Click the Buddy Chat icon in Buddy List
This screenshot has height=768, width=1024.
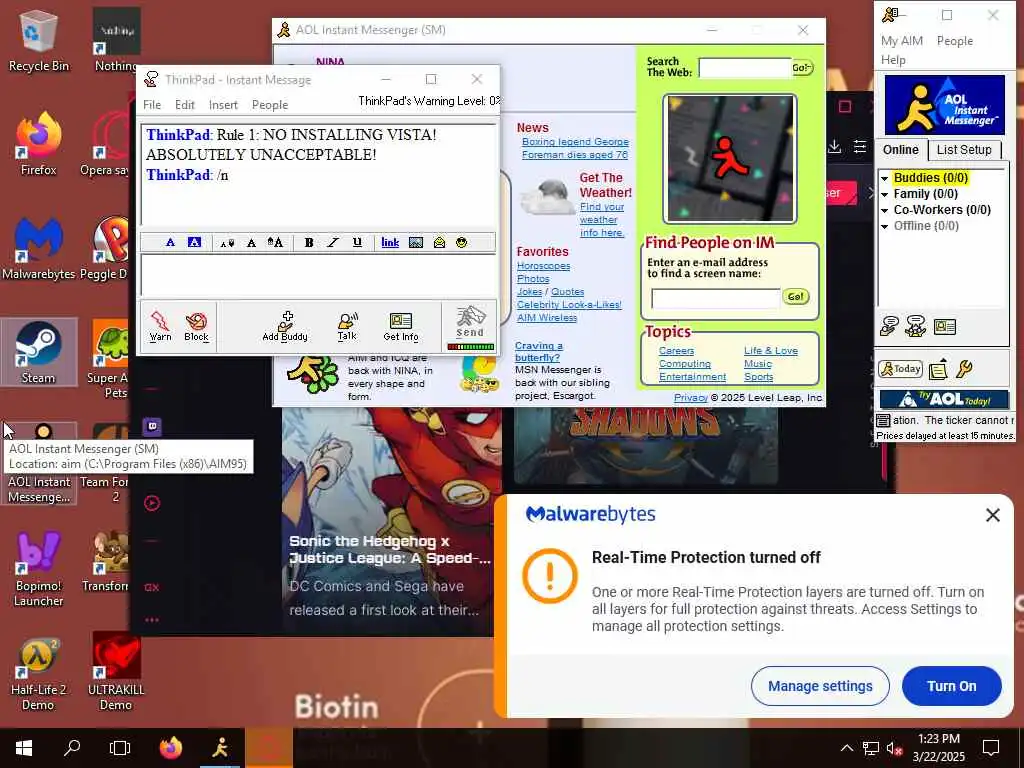[916, 325]
